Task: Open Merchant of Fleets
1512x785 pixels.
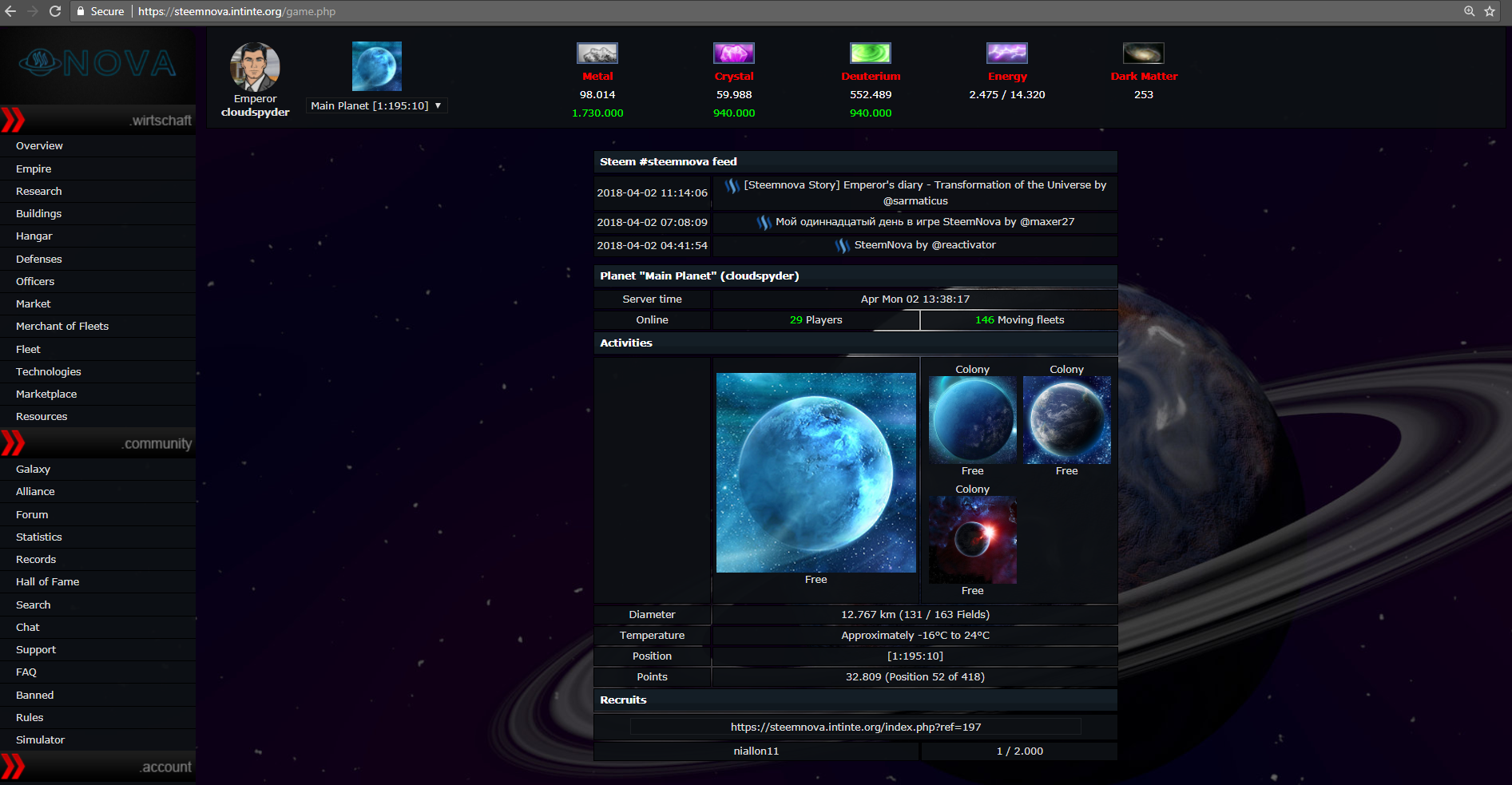Action: pos(62,326)
